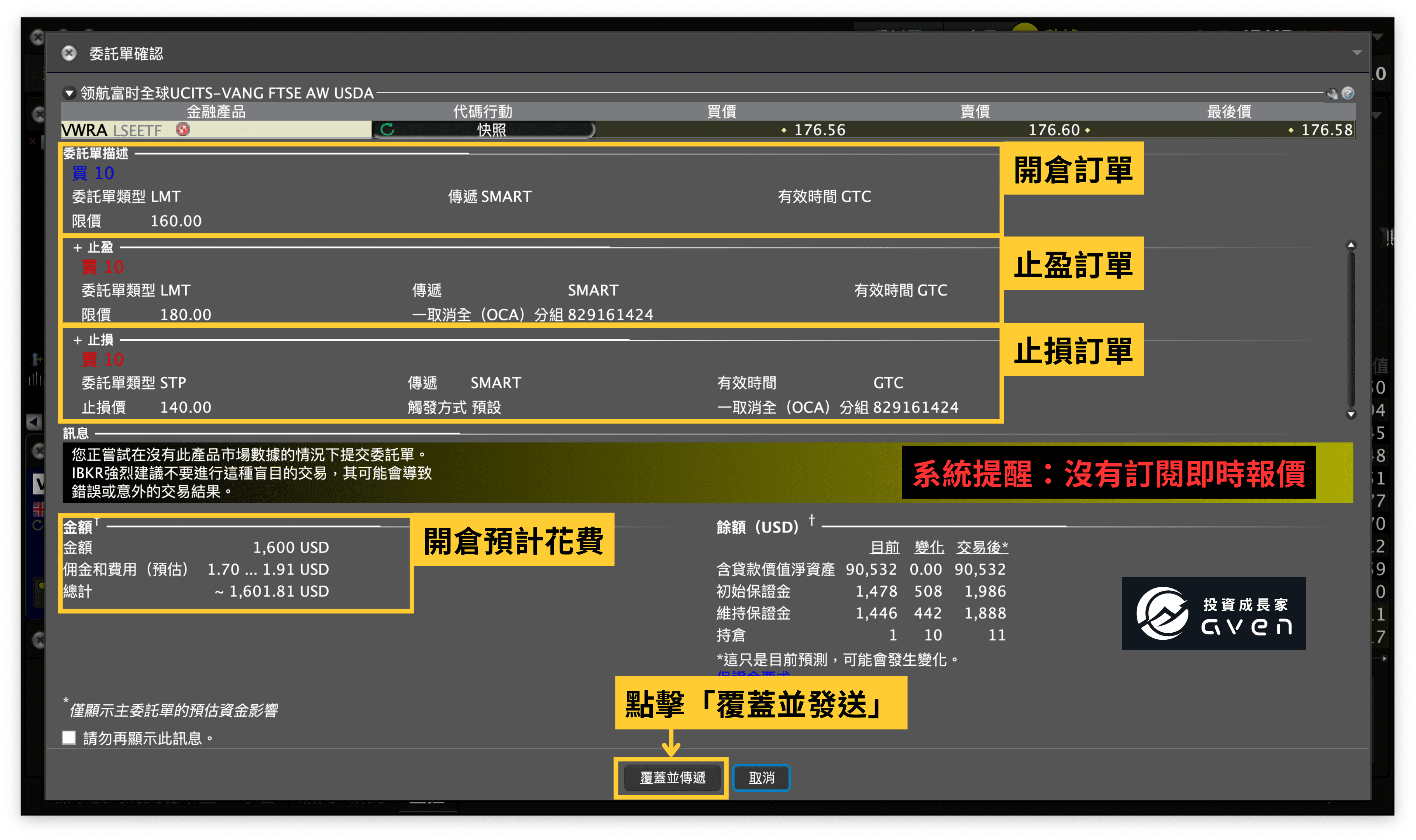Collapse the 領航富时全球UCITS section triangle
The height and width of the screenshot is (840, 1416).
(70, 93)
